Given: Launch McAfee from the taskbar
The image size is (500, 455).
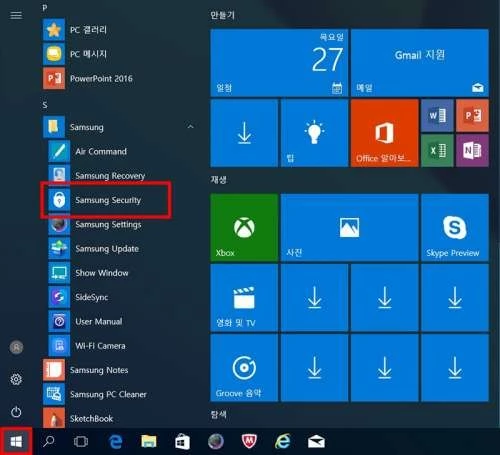Looking at the screenshot, I should pos(249,441).
